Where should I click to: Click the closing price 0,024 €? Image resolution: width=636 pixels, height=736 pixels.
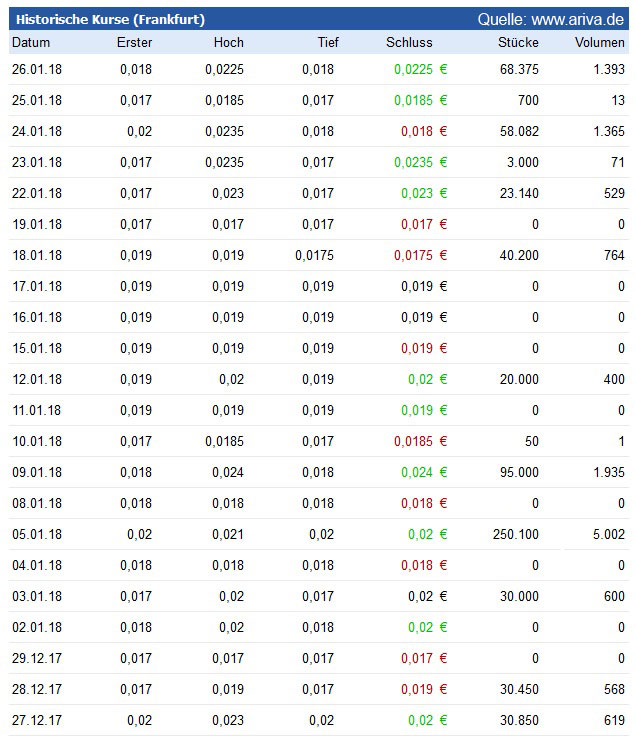pos(426,473)
